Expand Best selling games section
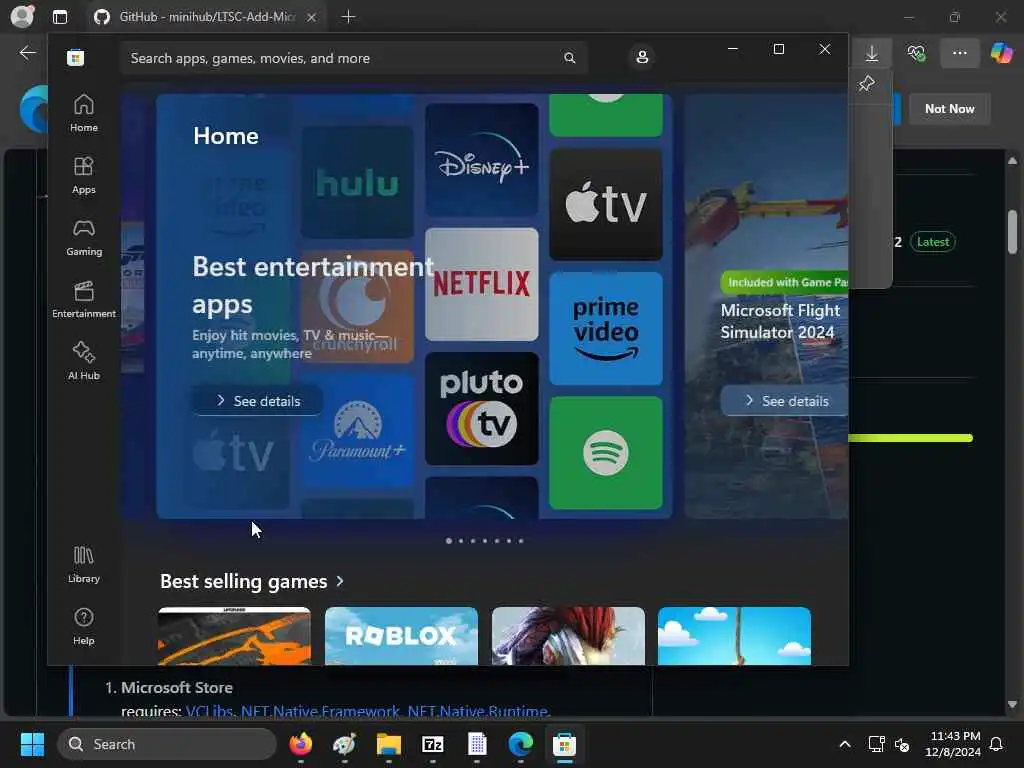This screenshot has width=1024, height=768. tap(251, 581)
